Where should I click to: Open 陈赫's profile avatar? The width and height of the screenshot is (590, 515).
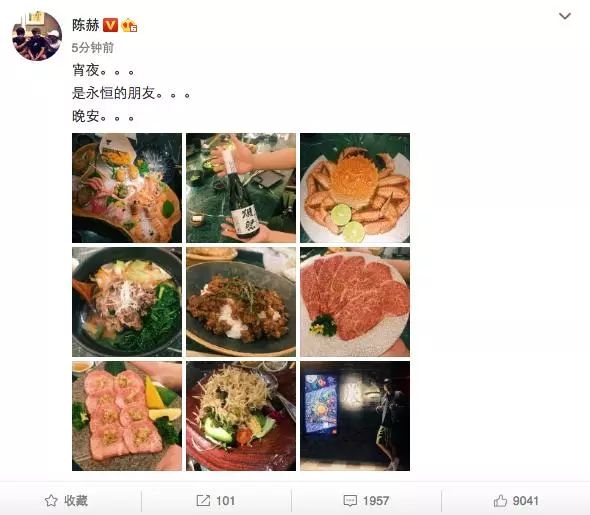37,36
